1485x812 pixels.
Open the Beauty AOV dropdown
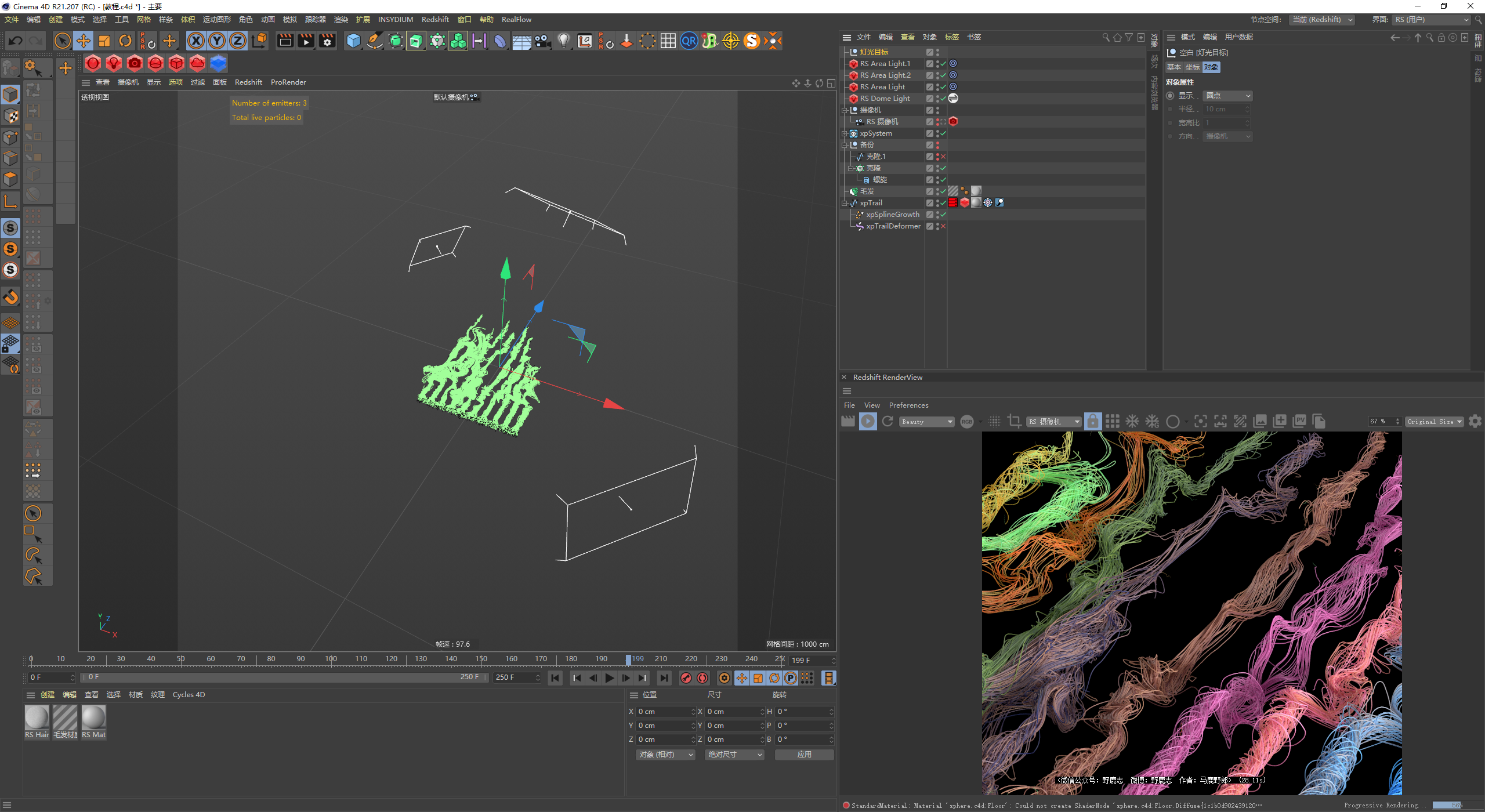pyautogui.click(x=927, y=422)
